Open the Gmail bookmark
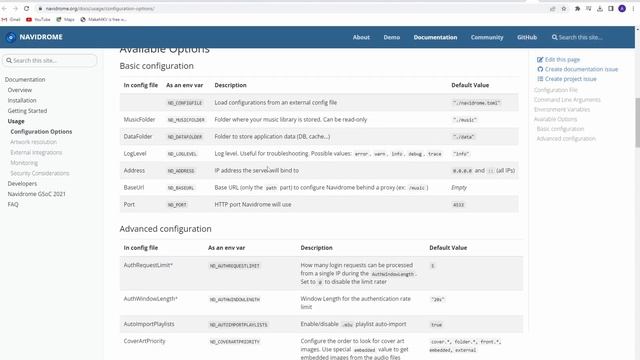This screenshot has height=360, width=640. tap(11, 19)
